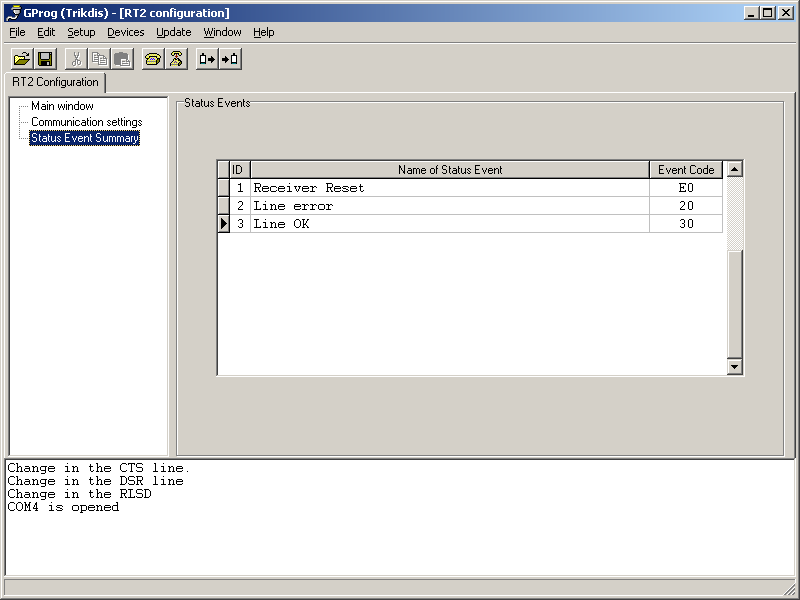
Task: Select the RT2 Configuration tab
Action: coord(55,82)
